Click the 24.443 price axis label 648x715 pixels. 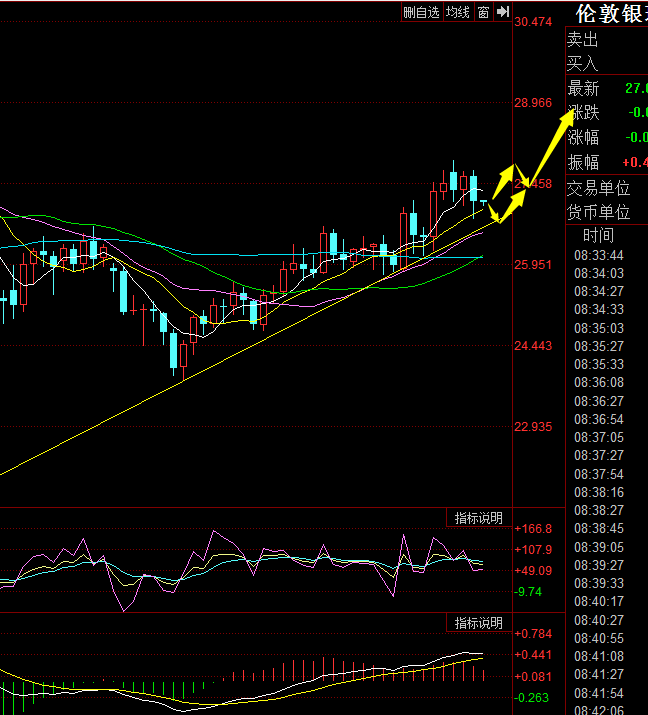[x=533, y=346]
